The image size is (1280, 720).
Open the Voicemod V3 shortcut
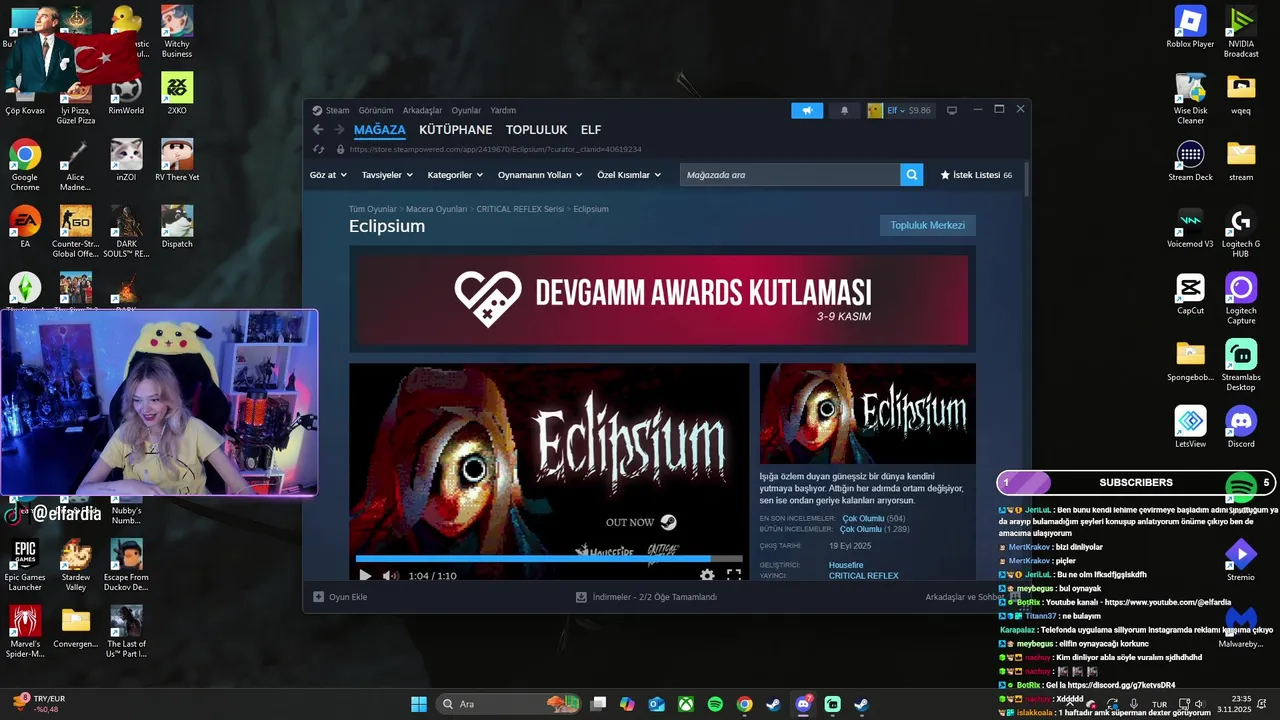1190,227
